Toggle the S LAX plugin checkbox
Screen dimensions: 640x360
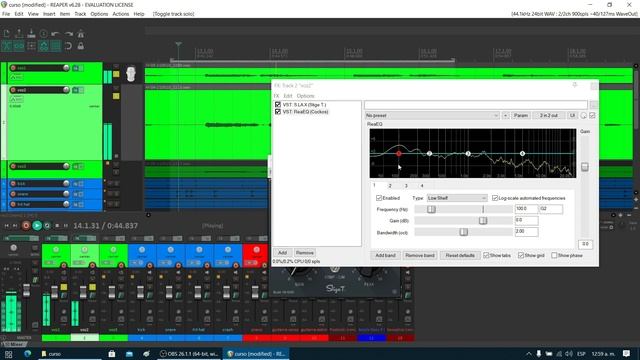pyautogui.click(x=278, y=104)
